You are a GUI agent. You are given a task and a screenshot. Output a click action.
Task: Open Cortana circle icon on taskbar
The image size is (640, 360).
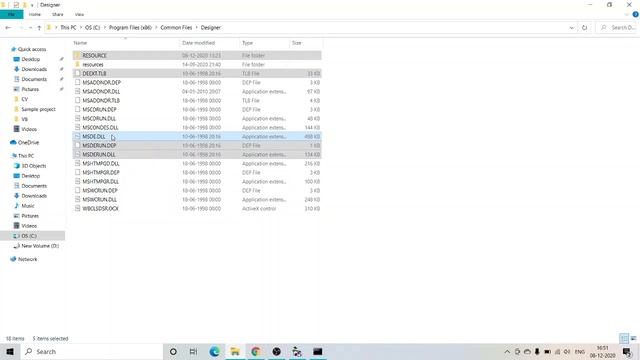173,351
